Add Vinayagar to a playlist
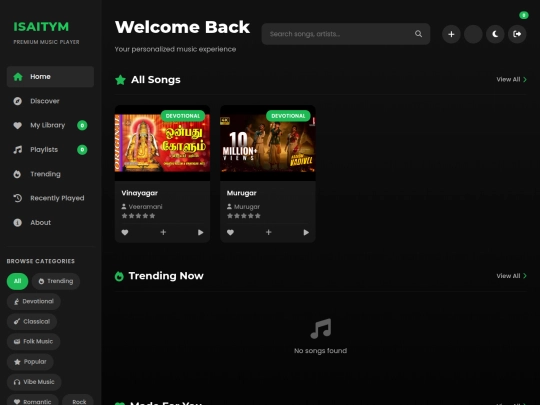The height and width of the screenshot is (405, 540). [x=163, y=232]
